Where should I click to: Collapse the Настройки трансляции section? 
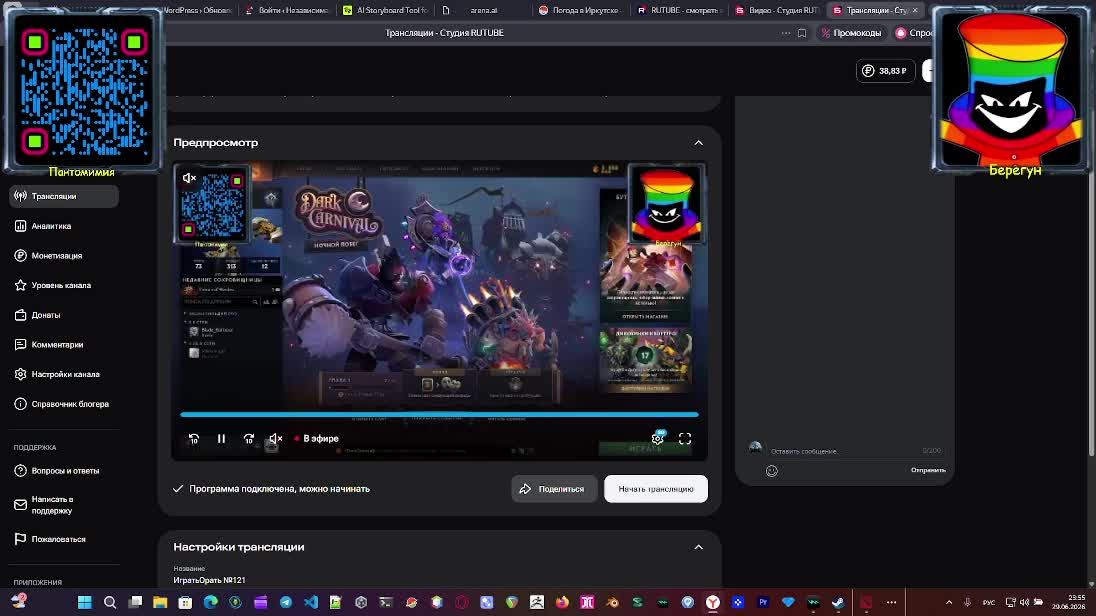(698, 547)
